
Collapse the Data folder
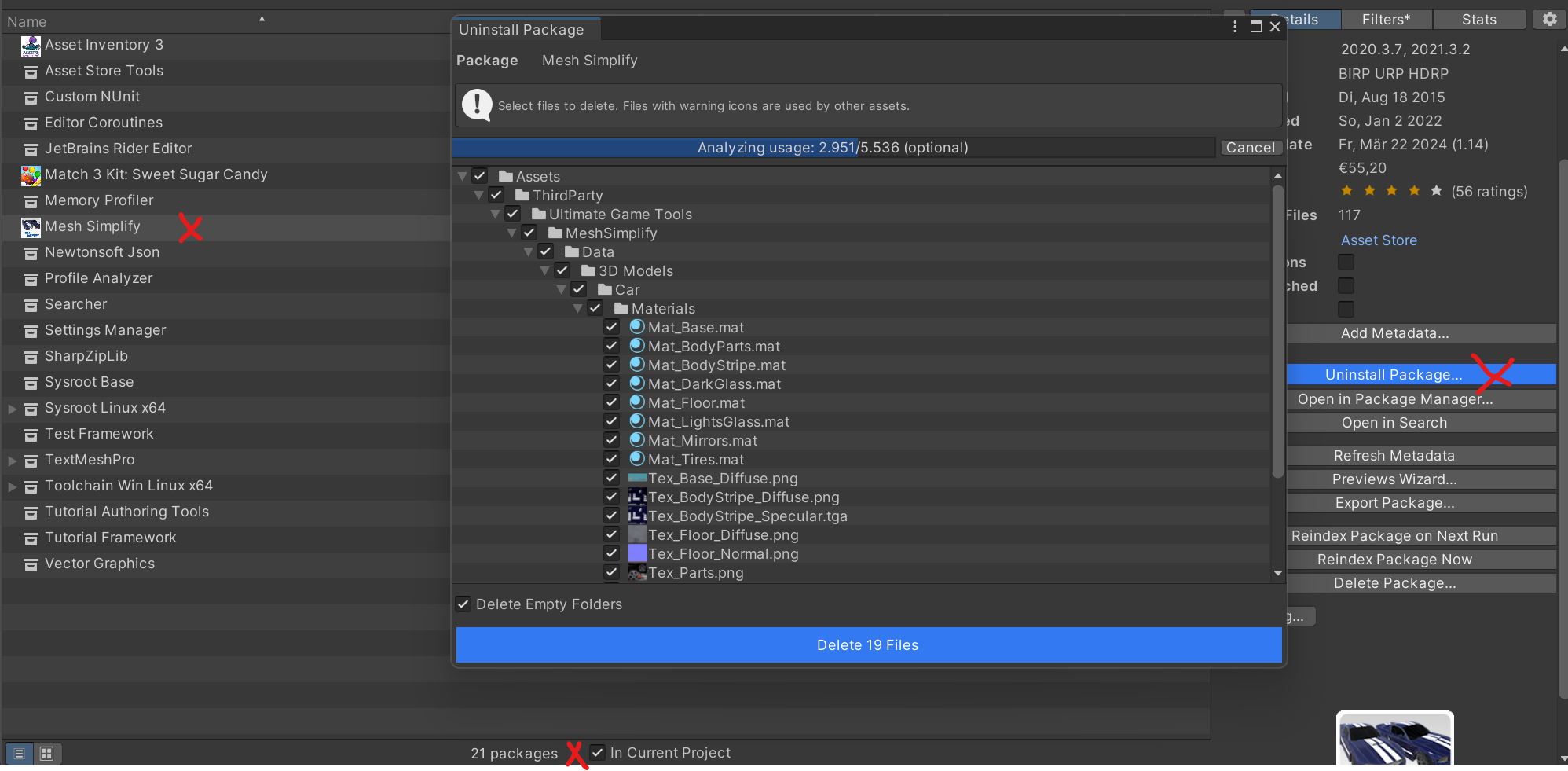[528, 251]
